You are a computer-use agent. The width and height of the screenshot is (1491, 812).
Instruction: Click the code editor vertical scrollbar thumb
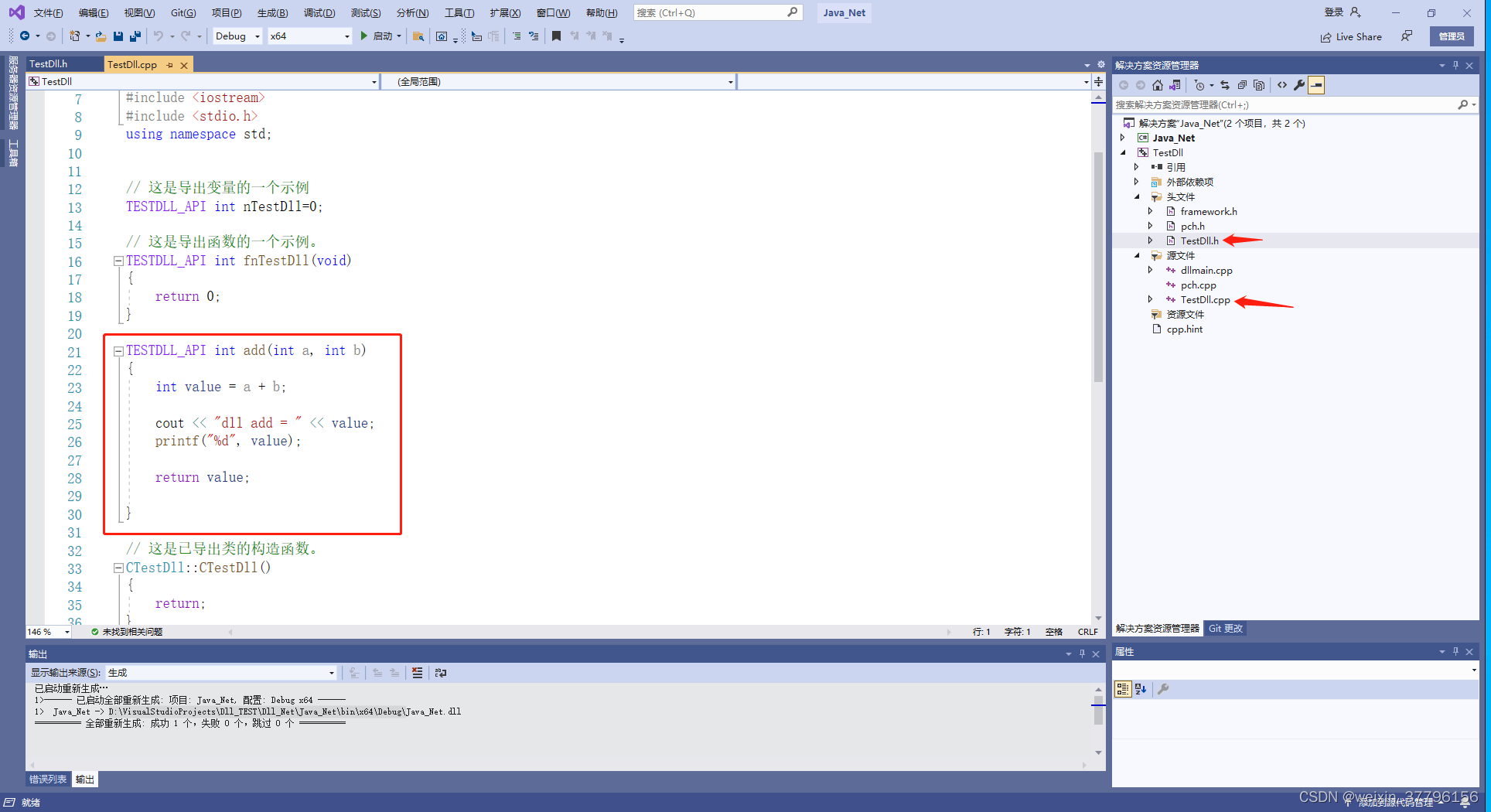[1098, 267]
